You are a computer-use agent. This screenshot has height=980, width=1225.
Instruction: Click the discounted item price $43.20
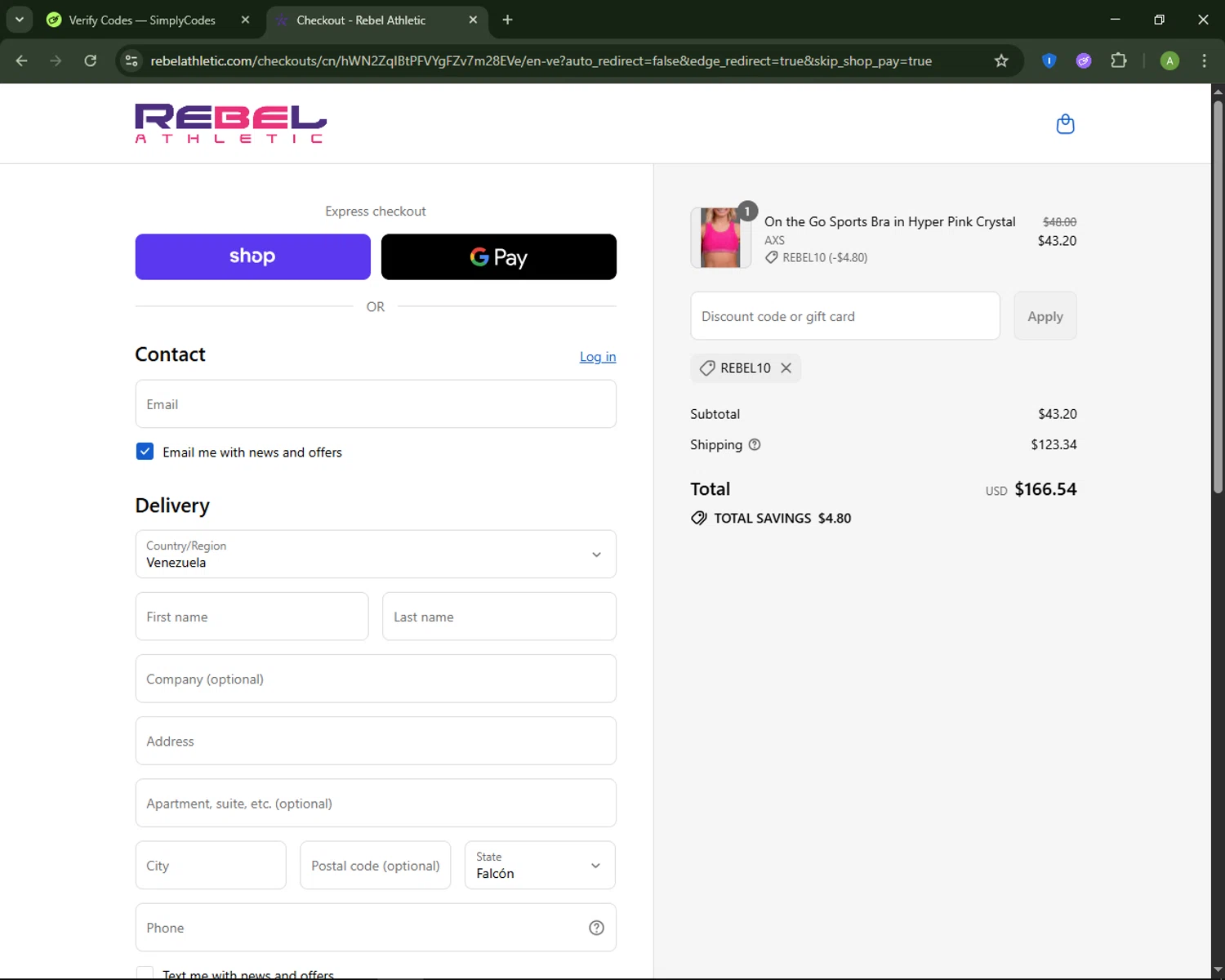[x=1057, y=241]
